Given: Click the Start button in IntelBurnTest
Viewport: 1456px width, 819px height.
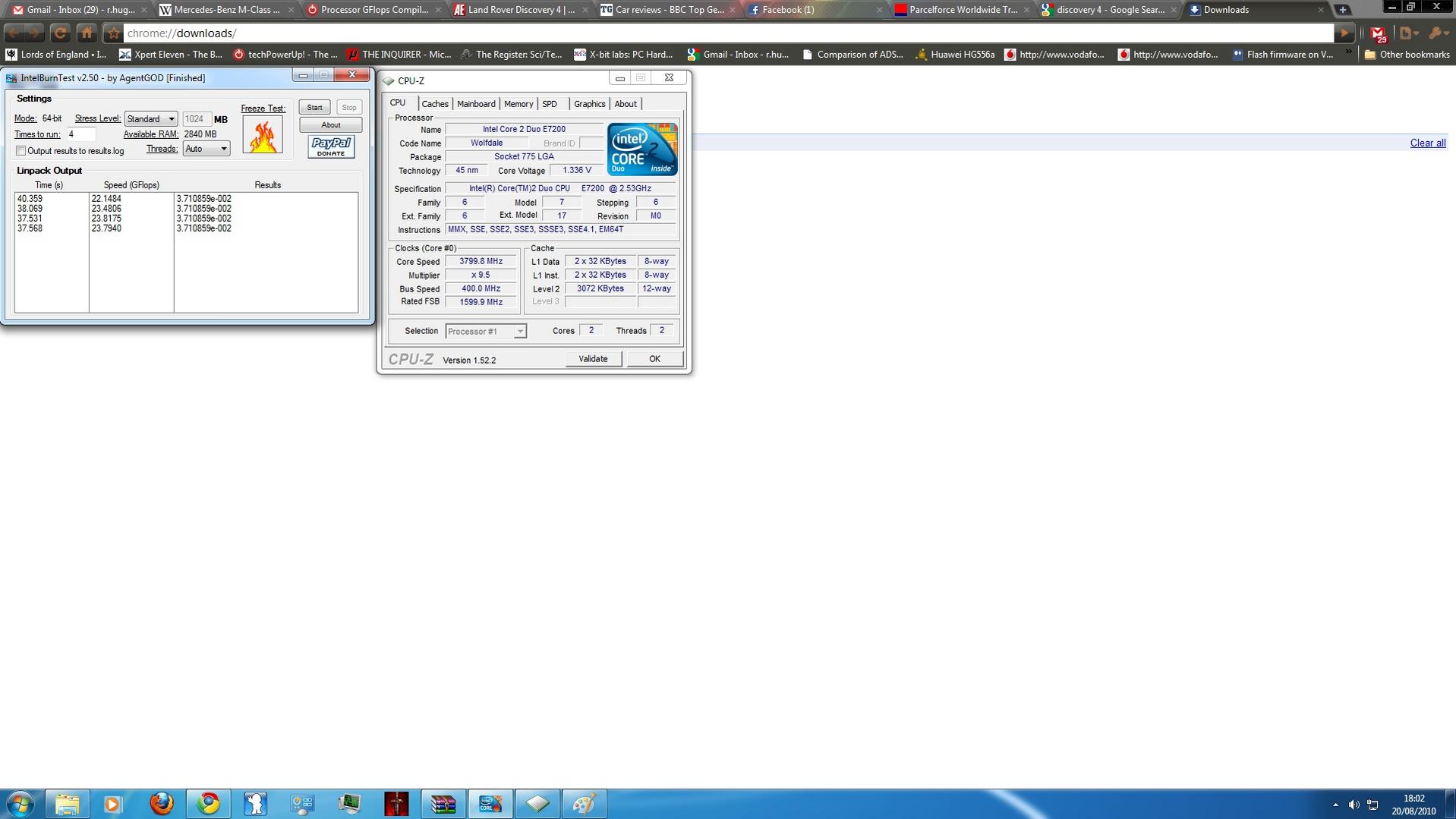Looking at the screenshot, I should [x=314, y=107].
